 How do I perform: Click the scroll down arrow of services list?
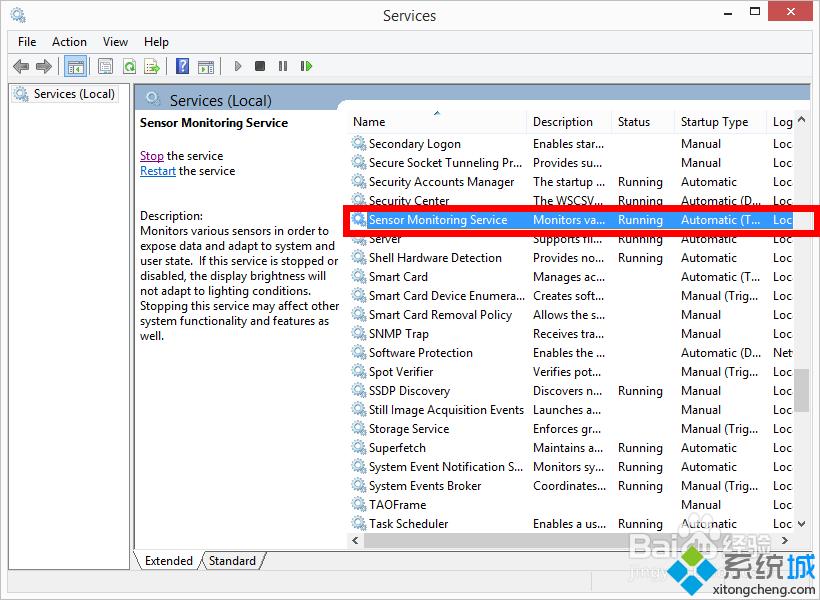click(802, 524)
